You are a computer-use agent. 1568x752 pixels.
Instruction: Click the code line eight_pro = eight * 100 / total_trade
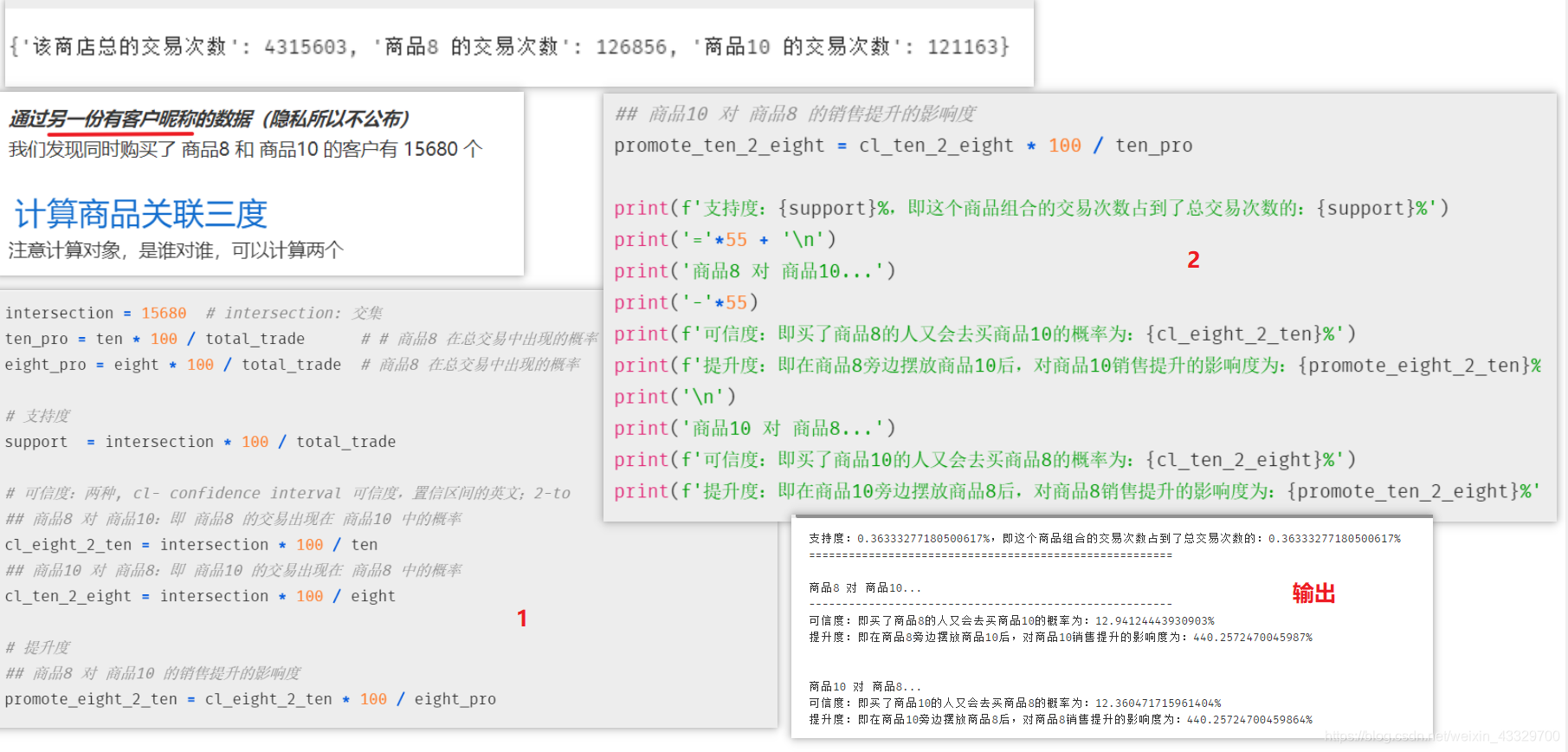[172, 365]
